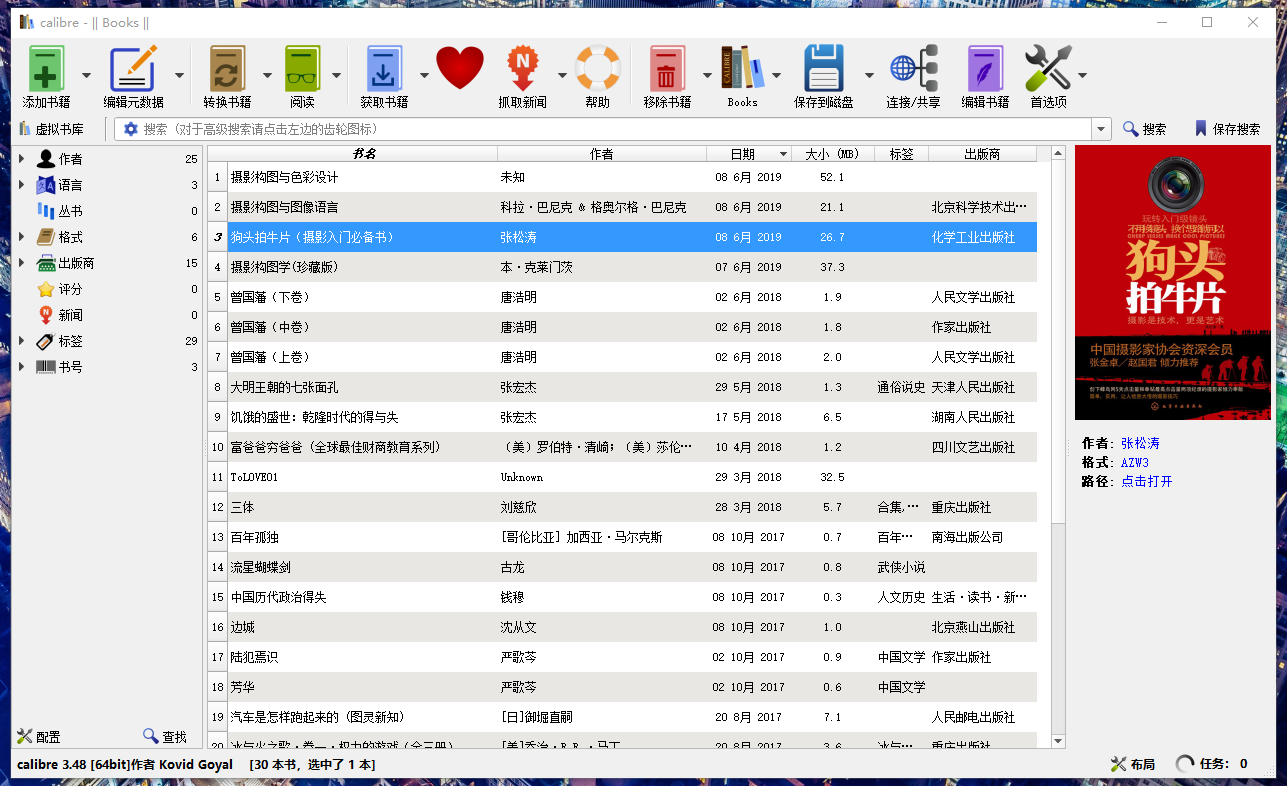Click the 狗头拍牛片 book cover thumbnail

[x=1172, y=283]
